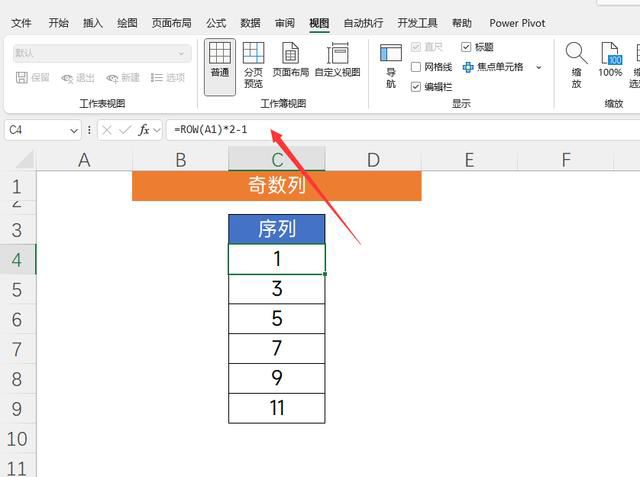Switch to the Review (审阅) tab

click(x=284, y=23)
